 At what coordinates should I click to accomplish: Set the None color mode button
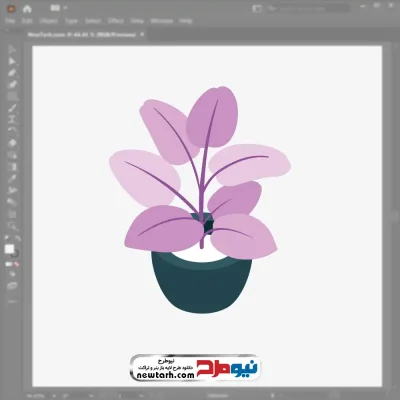tap(16, 264)
